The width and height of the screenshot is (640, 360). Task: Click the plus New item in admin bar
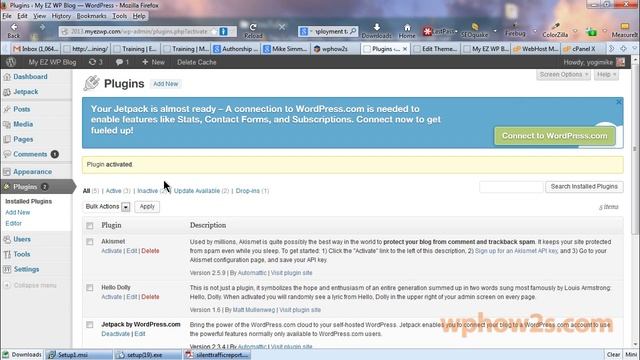point(153,62)
